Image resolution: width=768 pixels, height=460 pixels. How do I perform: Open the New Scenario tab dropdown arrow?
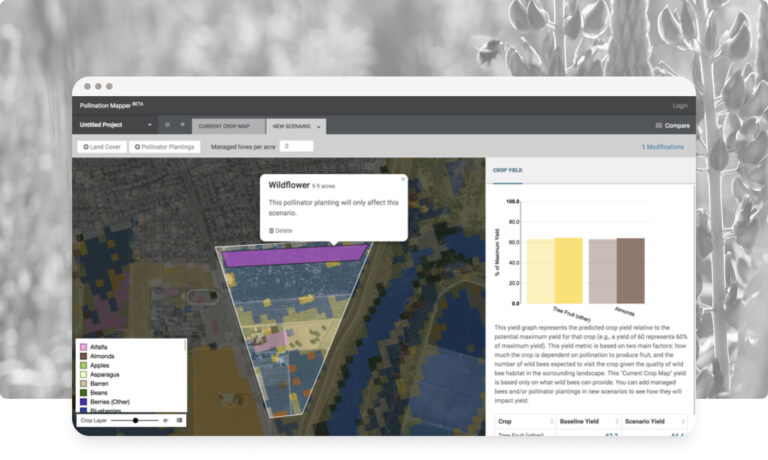[318, 127]
